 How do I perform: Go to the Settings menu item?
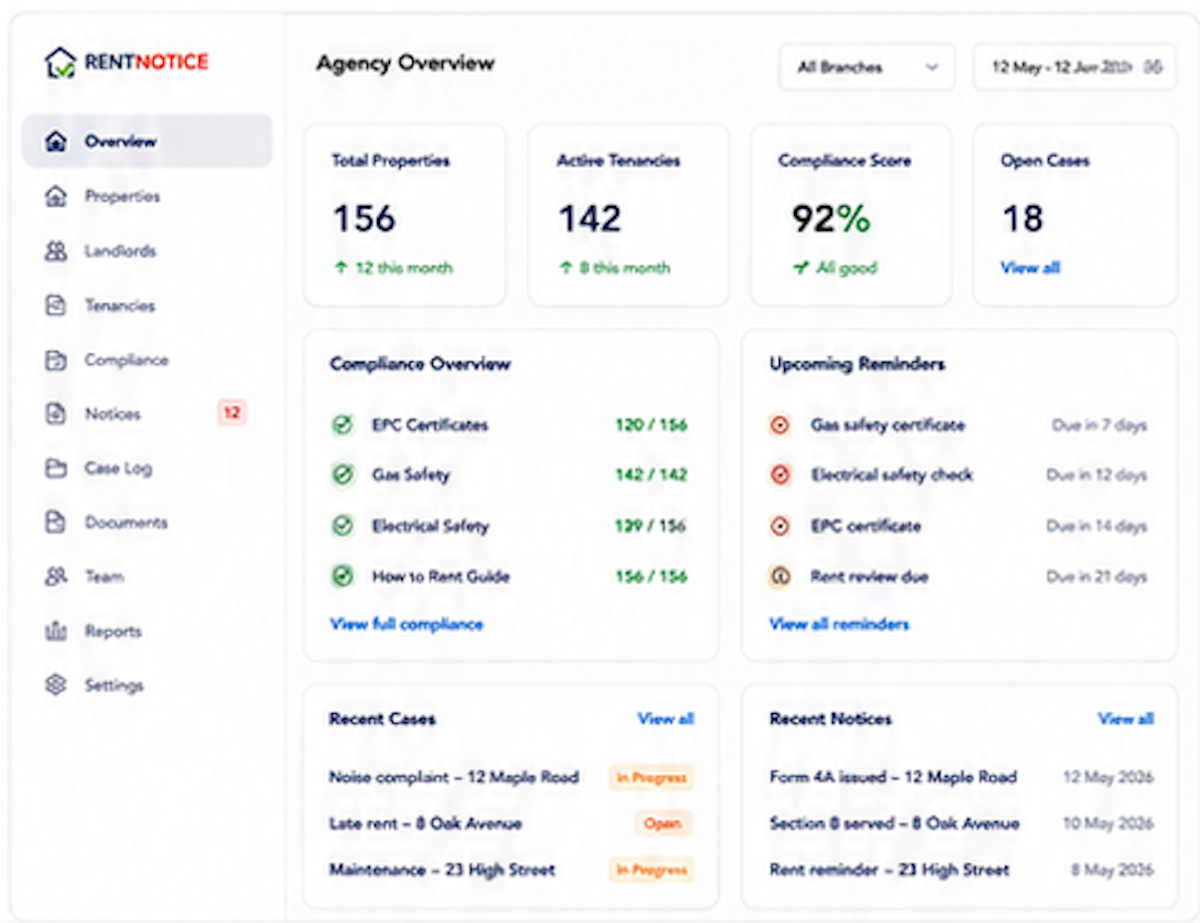(148, 685)
